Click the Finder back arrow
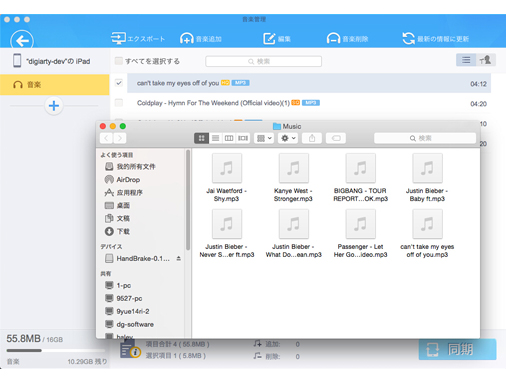The image size is (506, 377). [x=106, y=138]
